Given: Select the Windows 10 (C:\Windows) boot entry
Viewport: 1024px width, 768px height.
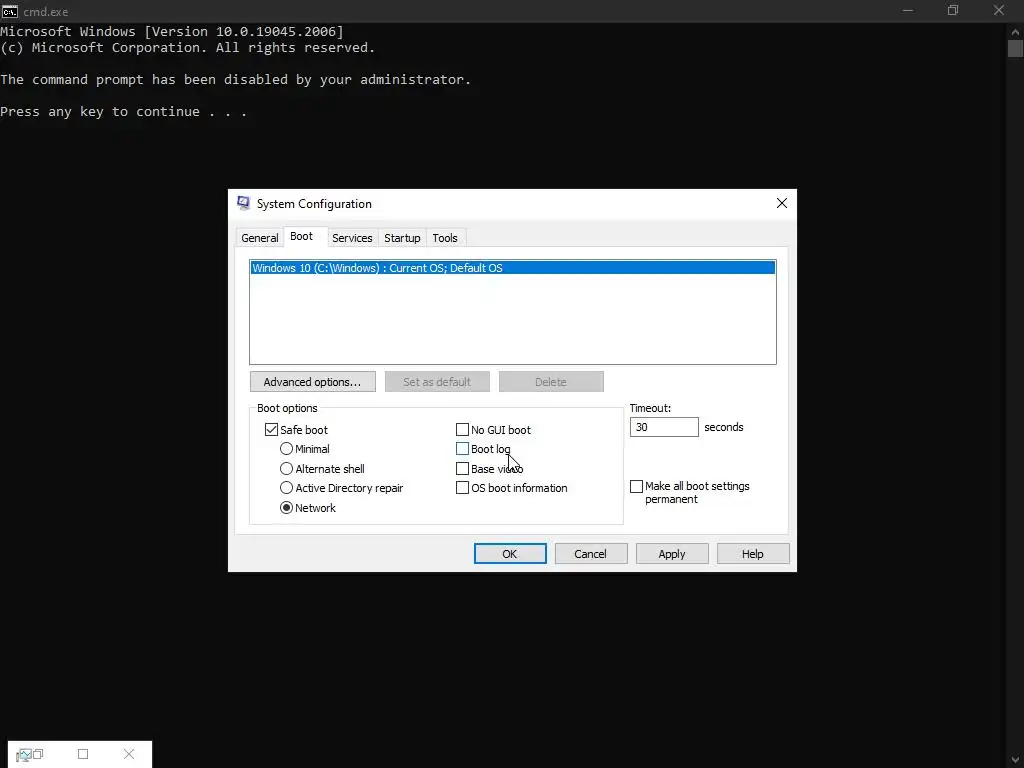Looking at the screenshot, I should 513,268.
